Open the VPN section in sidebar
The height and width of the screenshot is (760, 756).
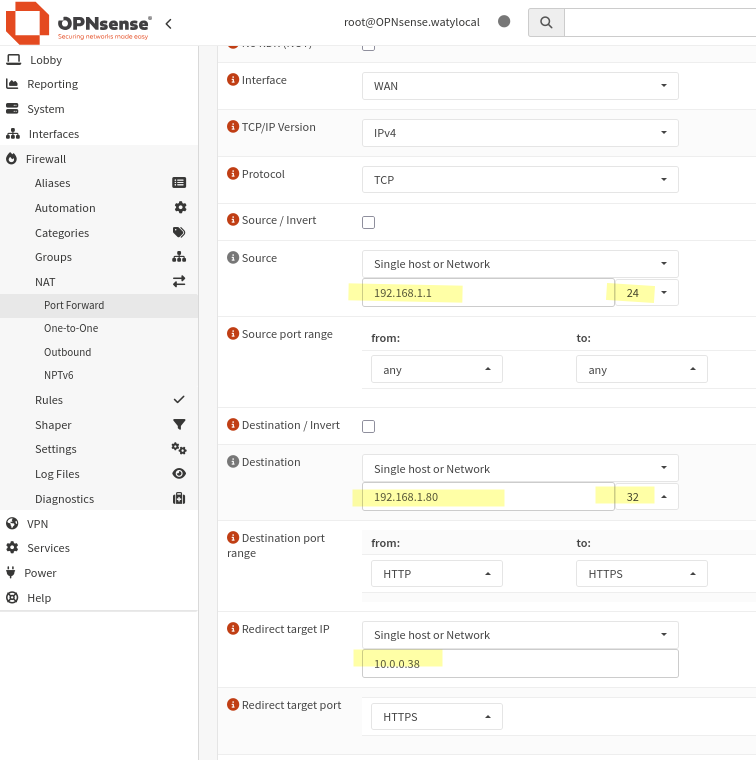coord(37,523)
